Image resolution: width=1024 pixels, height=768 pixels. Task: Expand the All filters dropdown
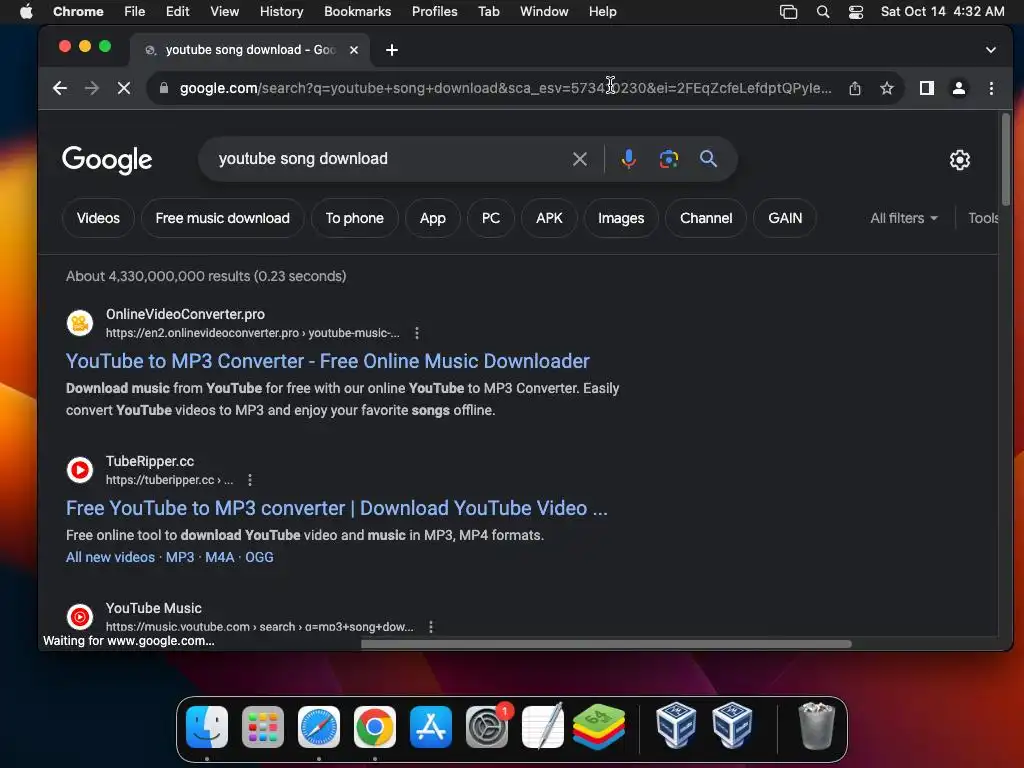(x=904, y=218)
